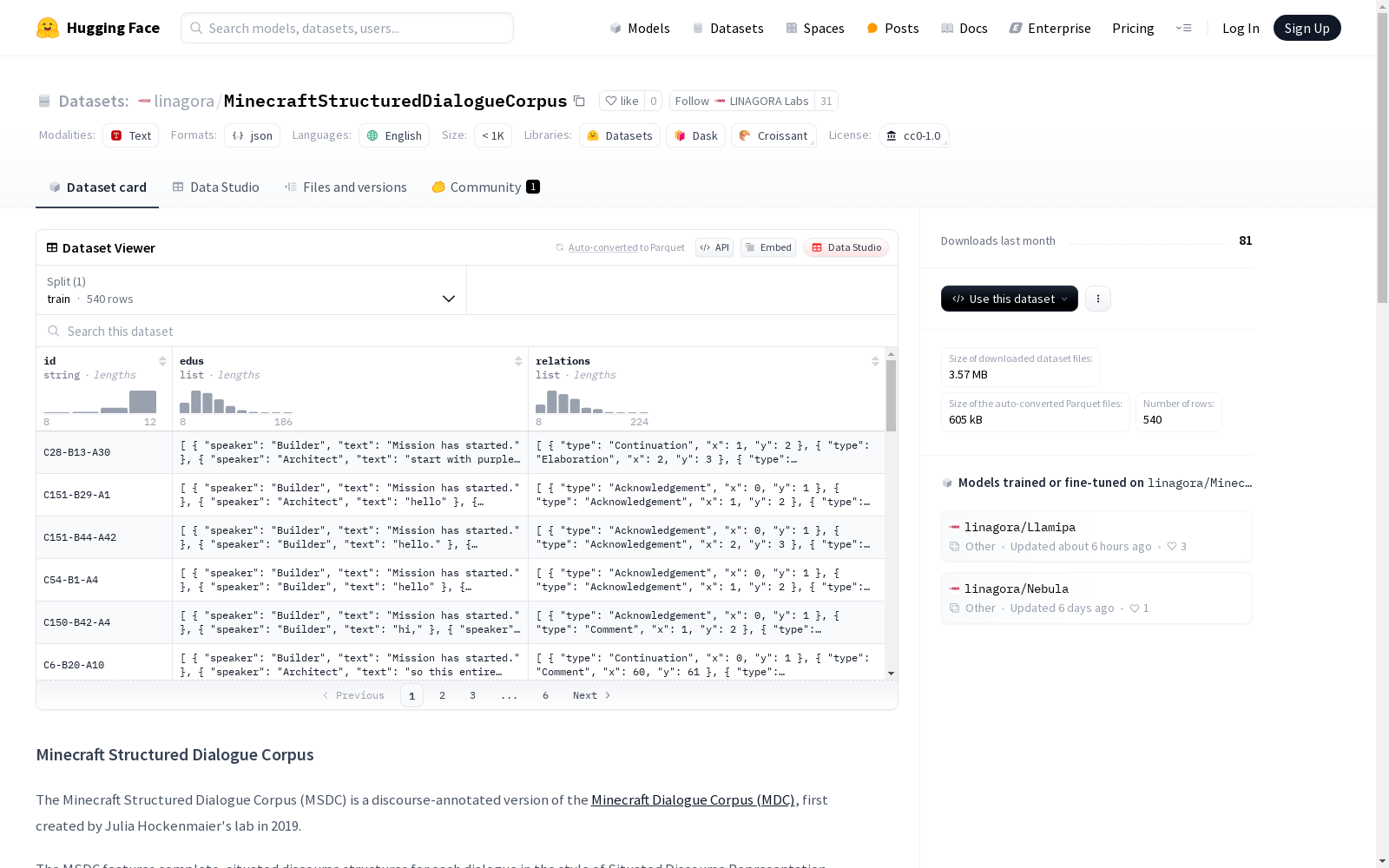Follow LINAGORA Labs
Screen dimensions: 1389x868
tap(741, 101)
